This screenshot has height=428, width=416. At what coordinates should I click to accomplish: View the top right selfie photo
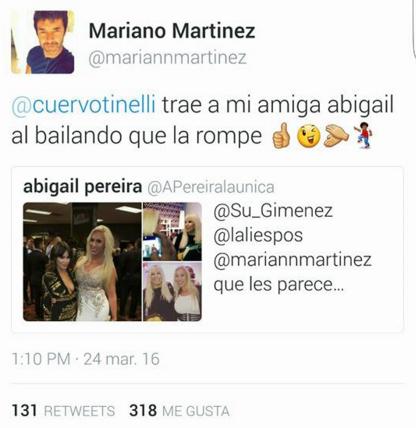click(172, 232)
